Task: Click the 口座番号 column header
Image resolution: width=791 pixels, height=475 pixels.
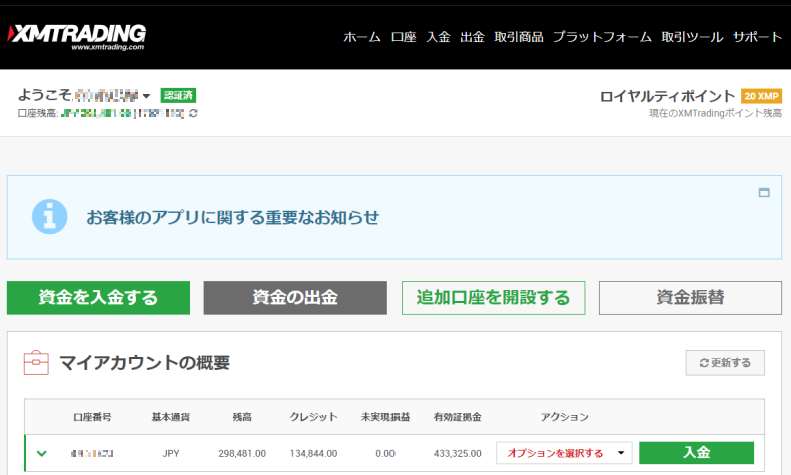Action: click(92, 417)
